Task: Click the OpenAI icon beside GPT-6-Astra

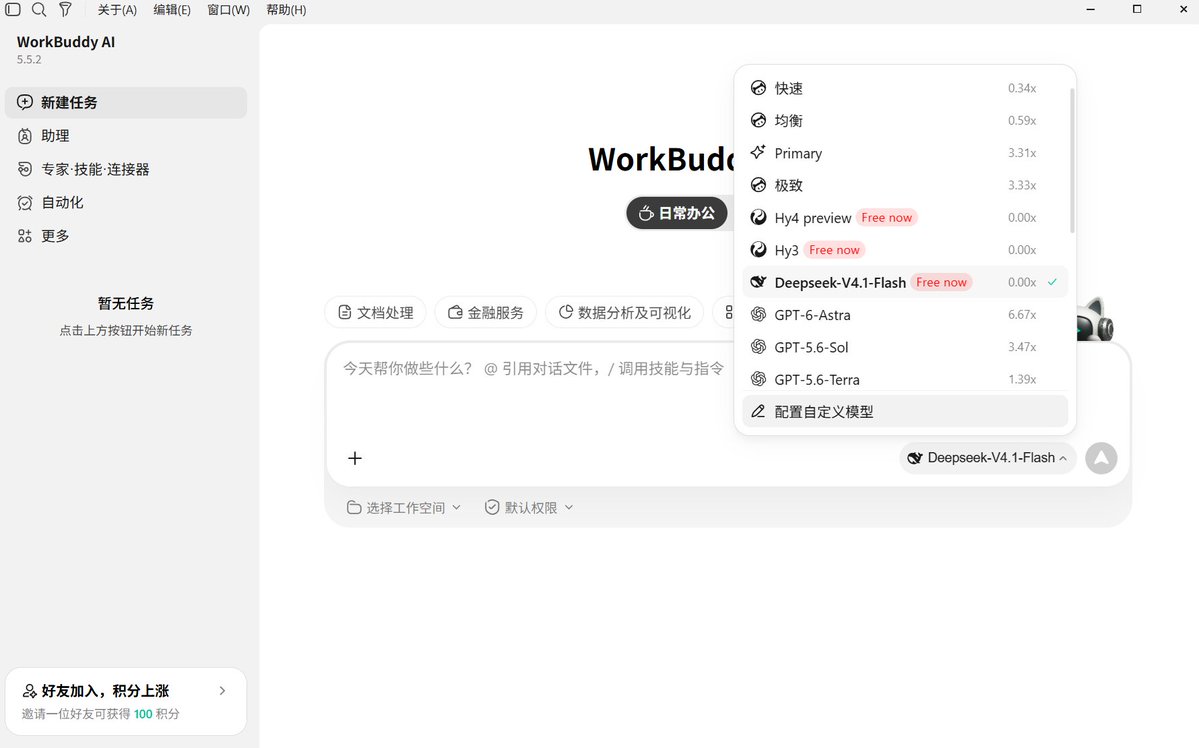Action: tap(758, 314)
